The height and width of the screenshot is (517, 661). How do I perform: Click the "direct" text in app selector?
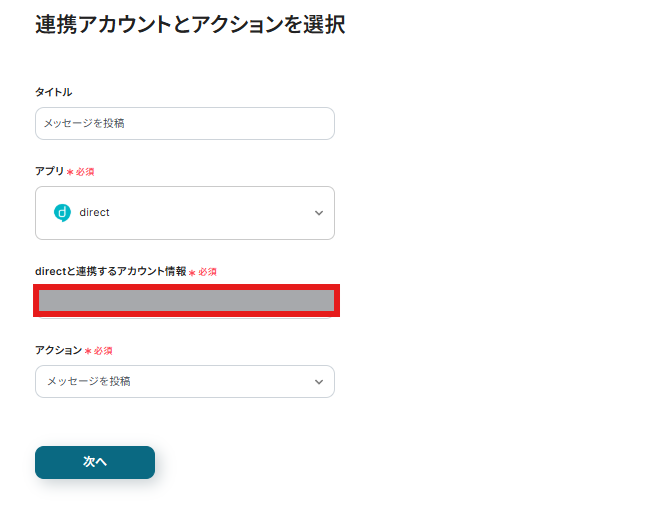point(94,213)
